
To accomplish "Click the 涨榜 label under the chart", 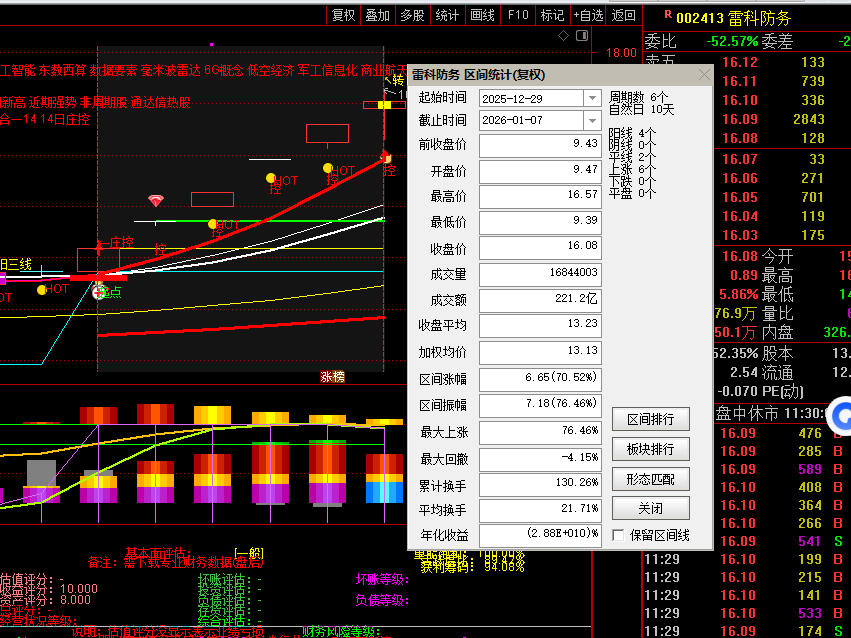I will tap(332, 377).
